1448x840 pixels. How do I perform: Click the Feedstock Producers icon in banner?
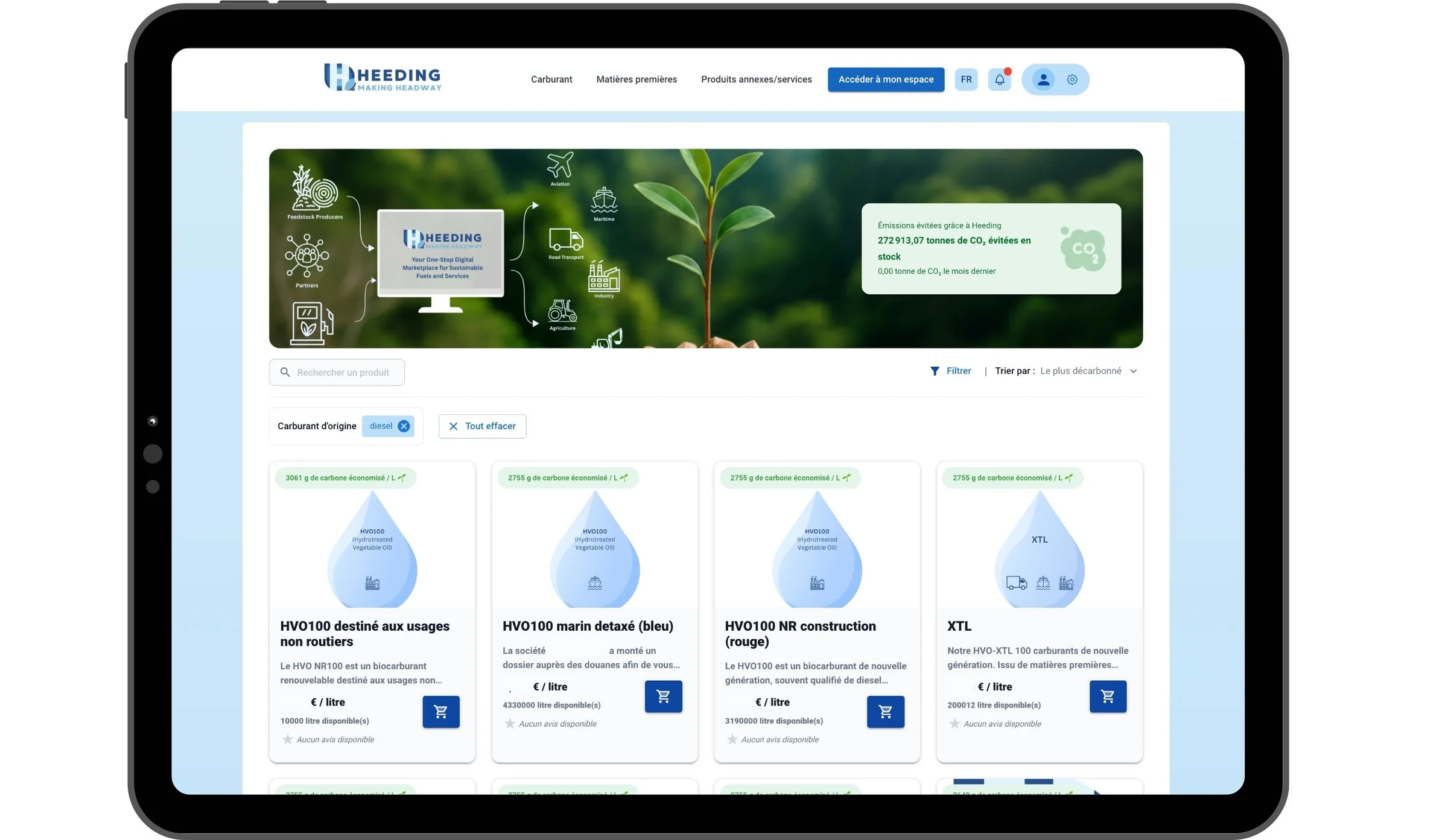click(314, 188)
